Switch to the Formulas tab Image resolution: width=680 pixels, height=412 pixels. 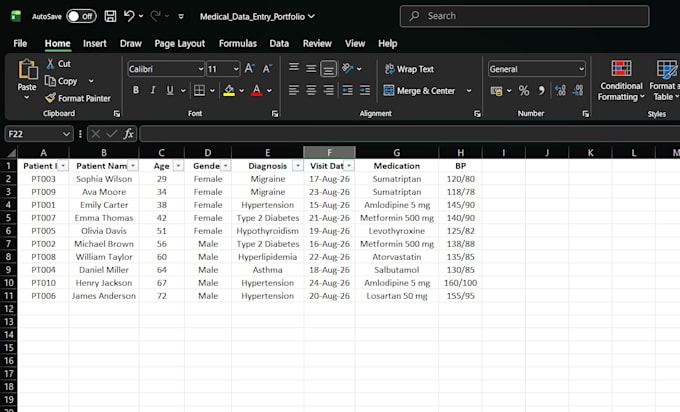238,43
